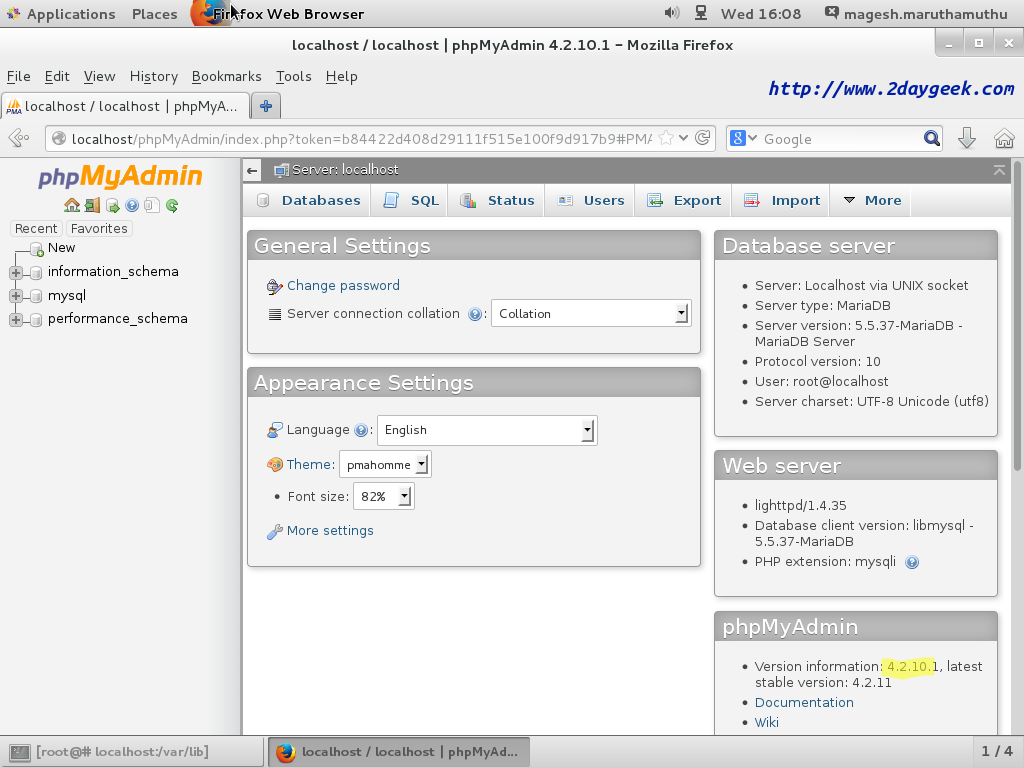Open the phpMyAdmin documentation help icon in the sidebar

(x=132, y=206)
